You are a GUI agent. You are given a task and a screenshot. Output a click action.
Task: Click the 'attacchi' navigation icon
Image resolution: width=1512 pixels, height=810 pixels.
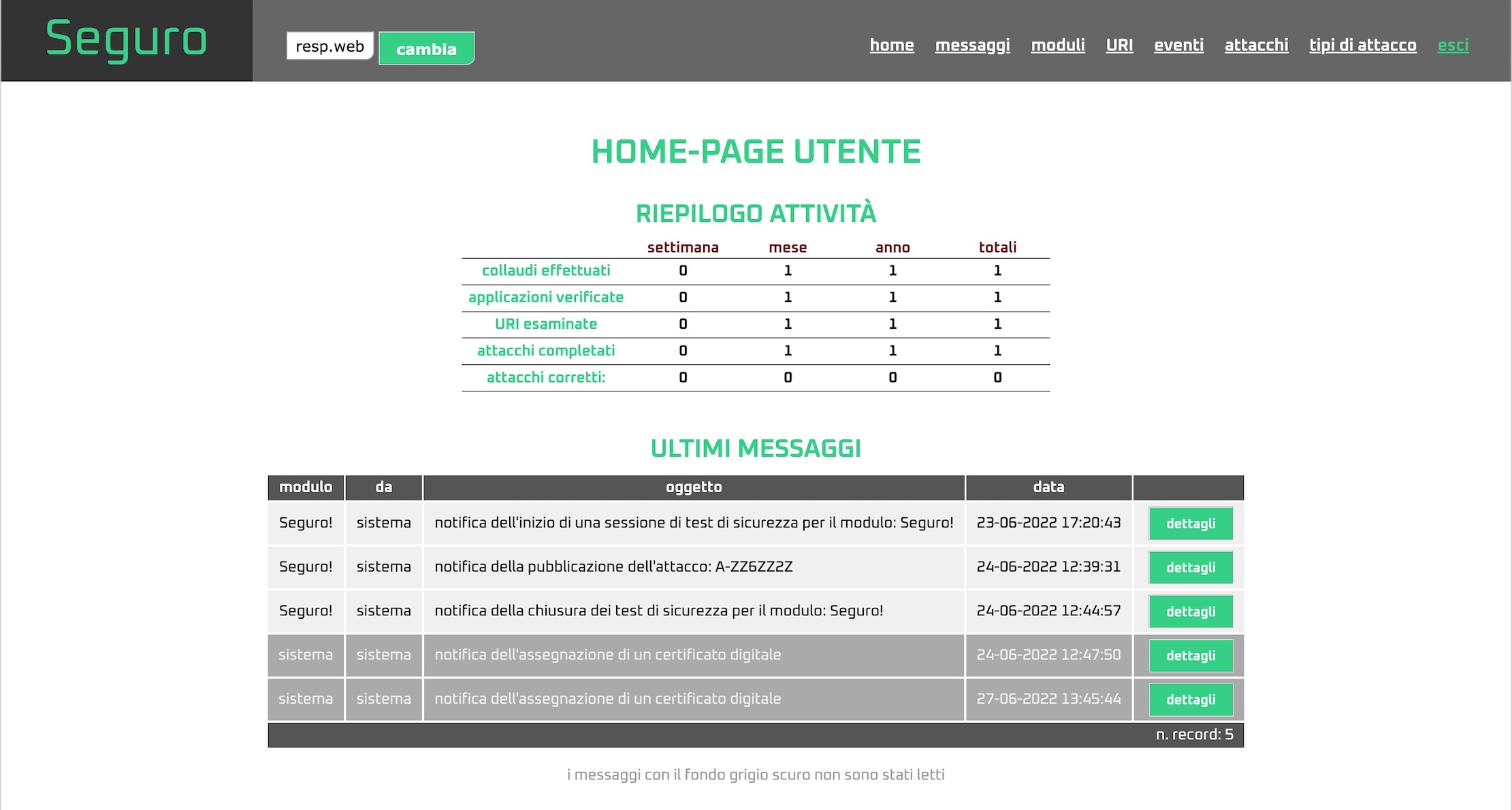point(1256,44)
